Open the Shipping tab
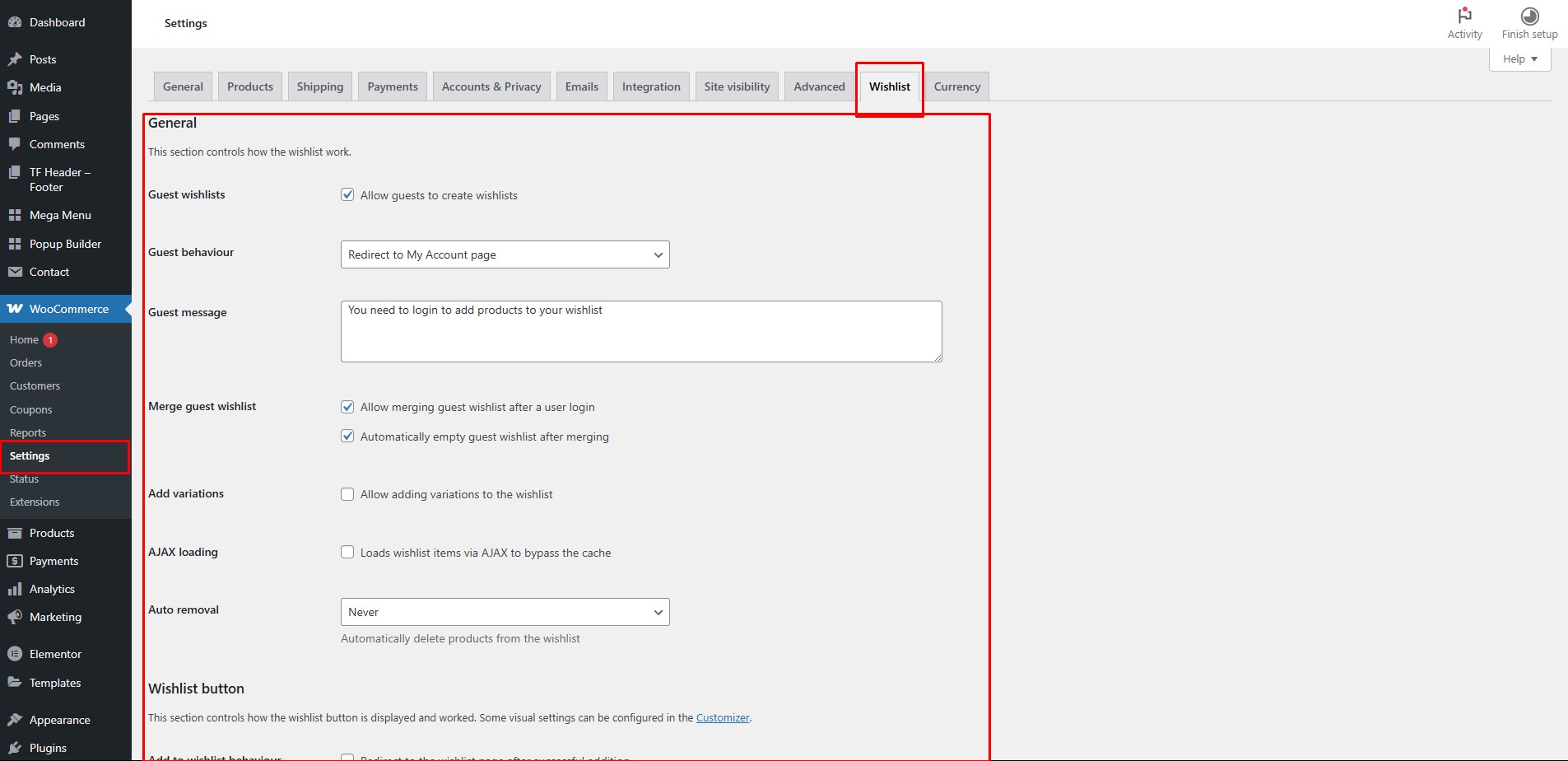This screenshot has width=1568, height=761. click(x=320, y=86)
